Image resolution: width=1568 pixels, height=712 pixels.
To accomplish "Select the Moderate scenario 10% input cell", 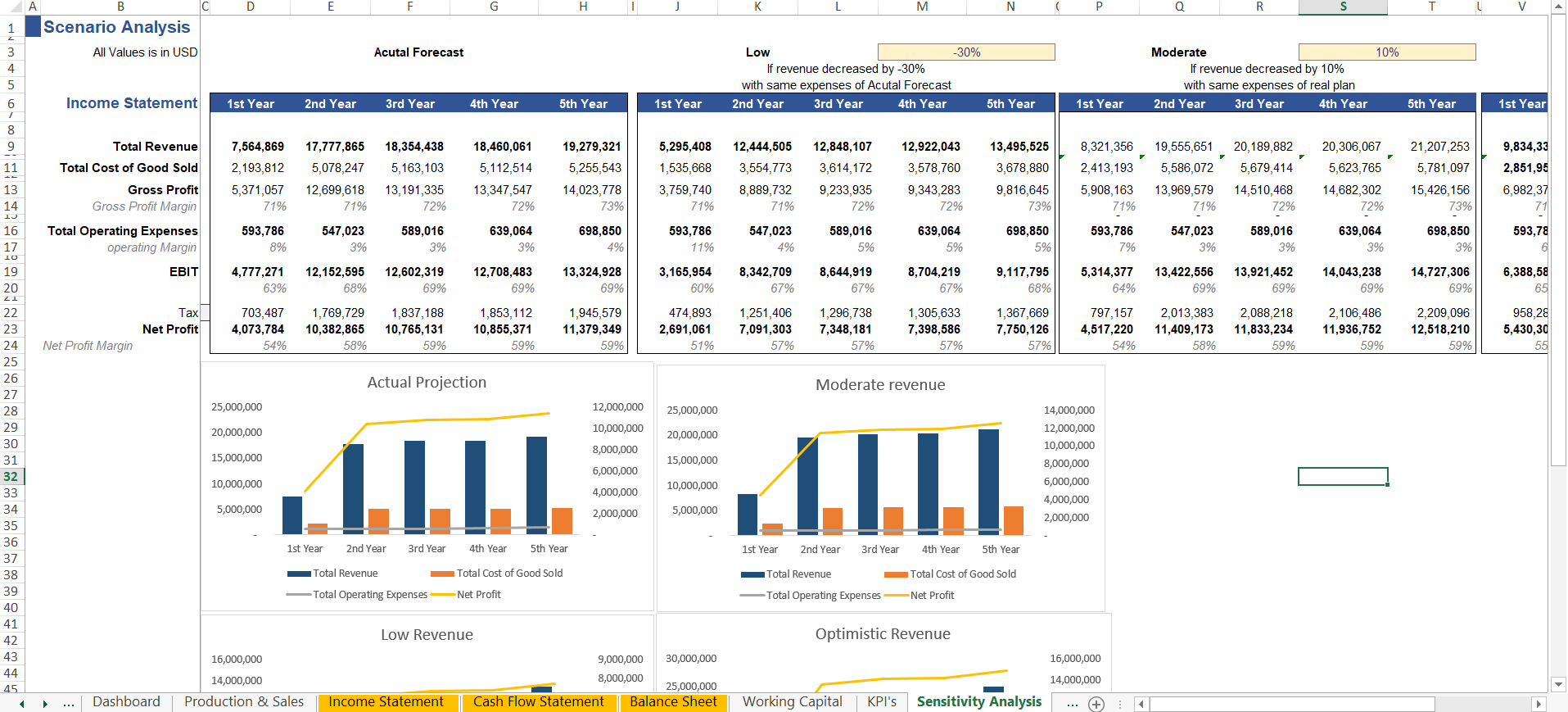I will tap(1387, 52).
